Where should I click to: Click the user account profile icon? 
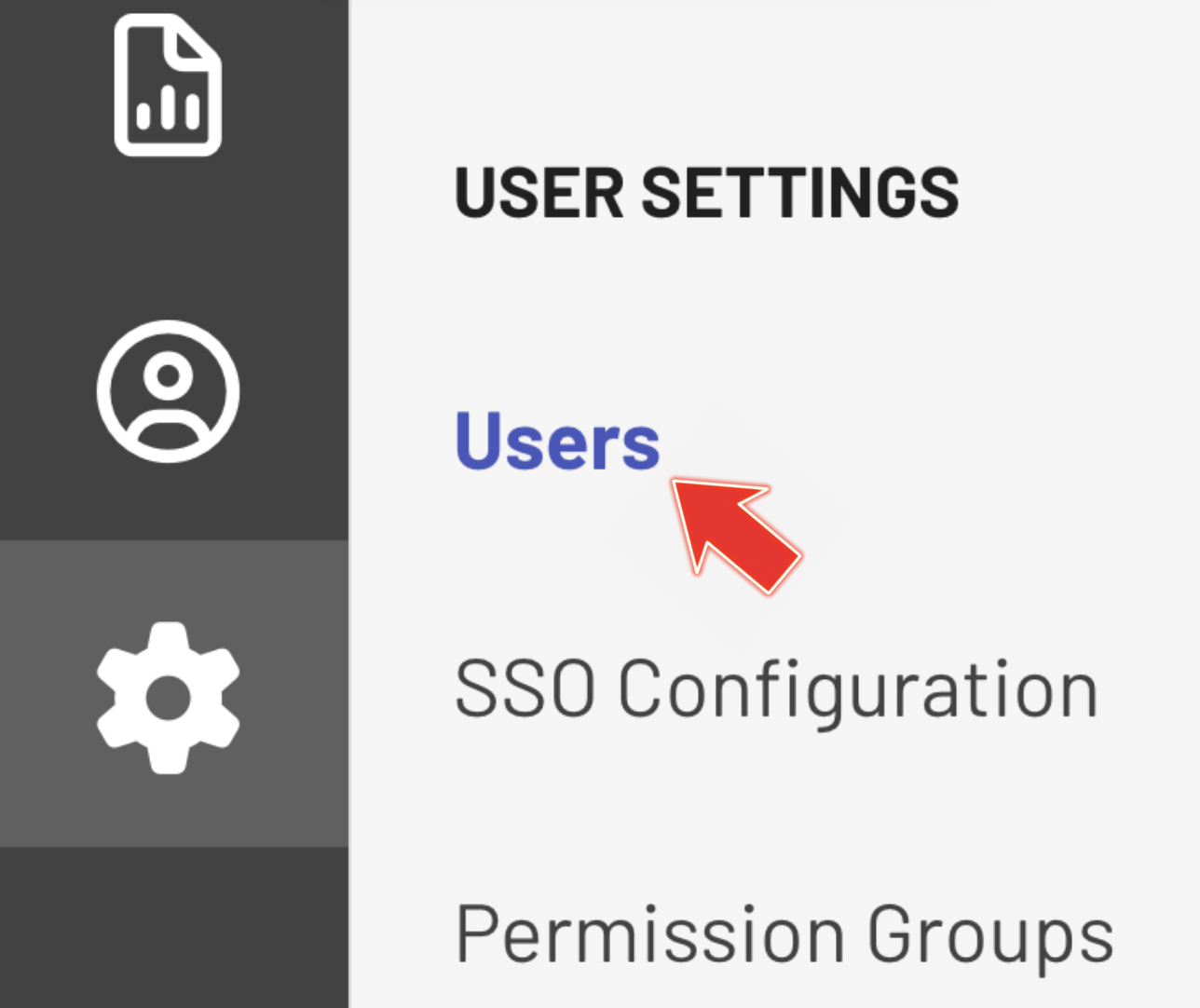click(168, 391)
